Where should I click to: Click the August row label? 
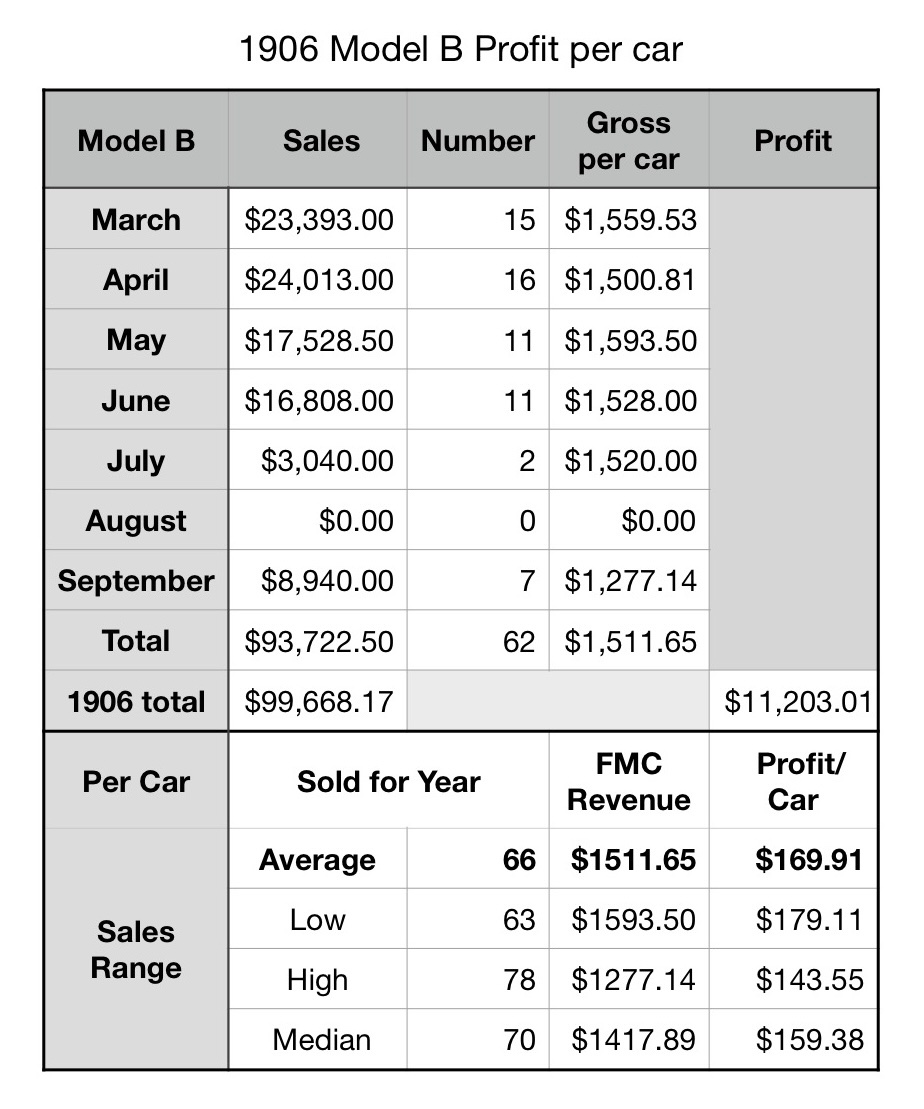point(136,520)
